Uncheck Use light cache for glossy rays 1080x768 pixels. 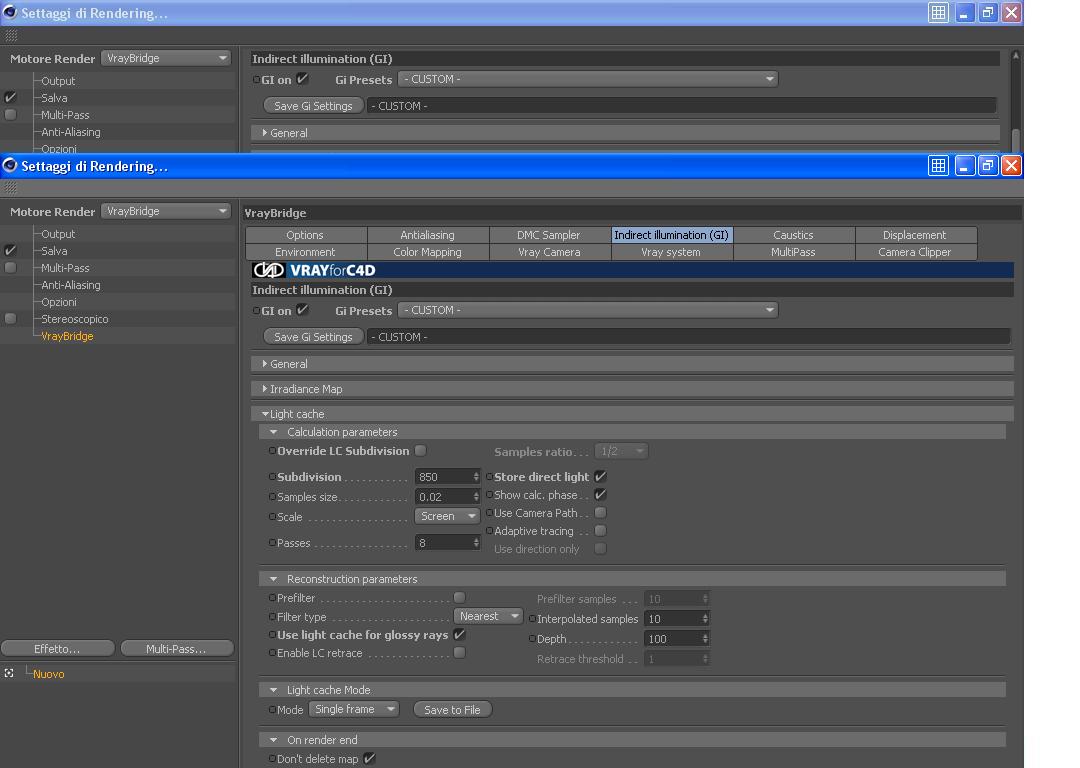pos(459,634)
